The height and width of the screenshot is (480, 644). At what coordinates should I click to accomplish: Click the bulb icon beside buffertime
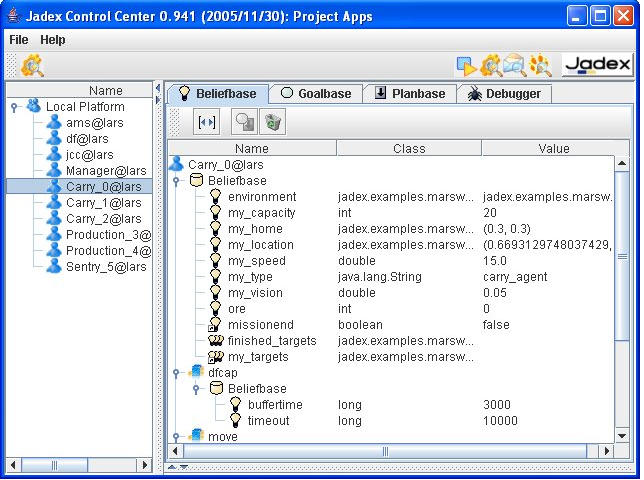(x=236, y=404)
